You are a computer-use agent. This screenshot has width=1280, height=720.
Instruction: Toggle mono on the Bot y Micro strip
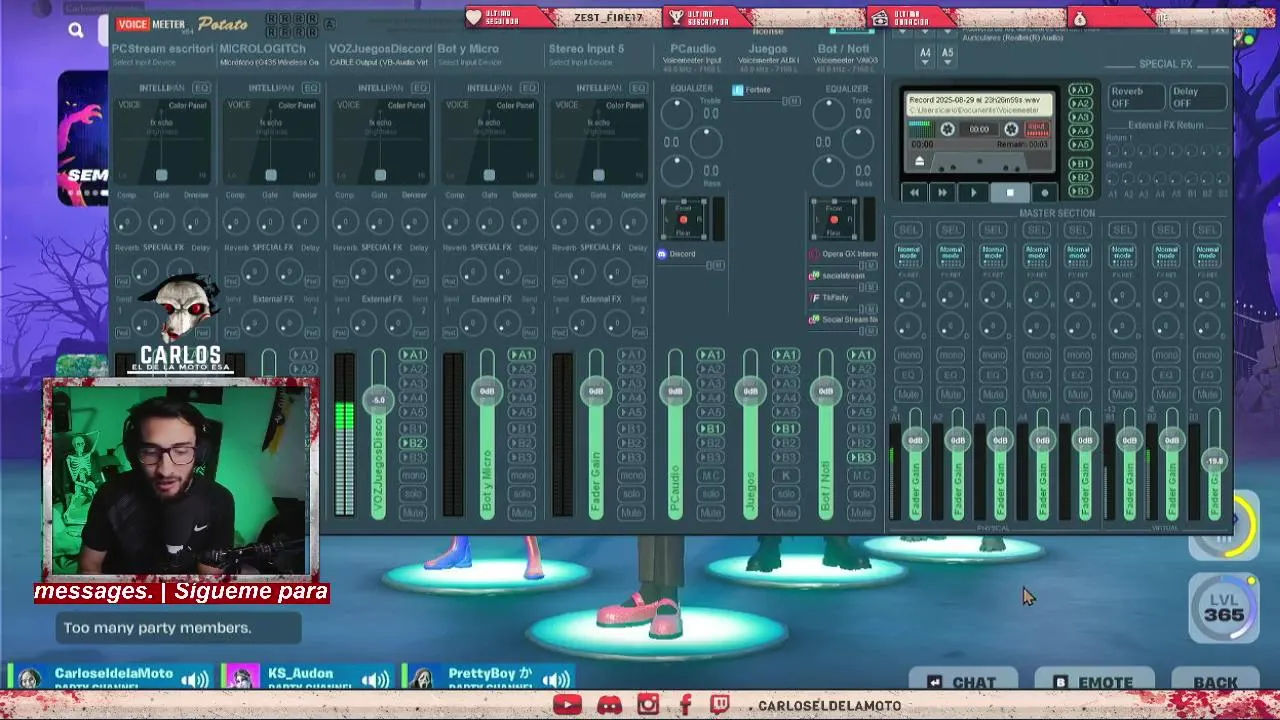pos(522,475)
